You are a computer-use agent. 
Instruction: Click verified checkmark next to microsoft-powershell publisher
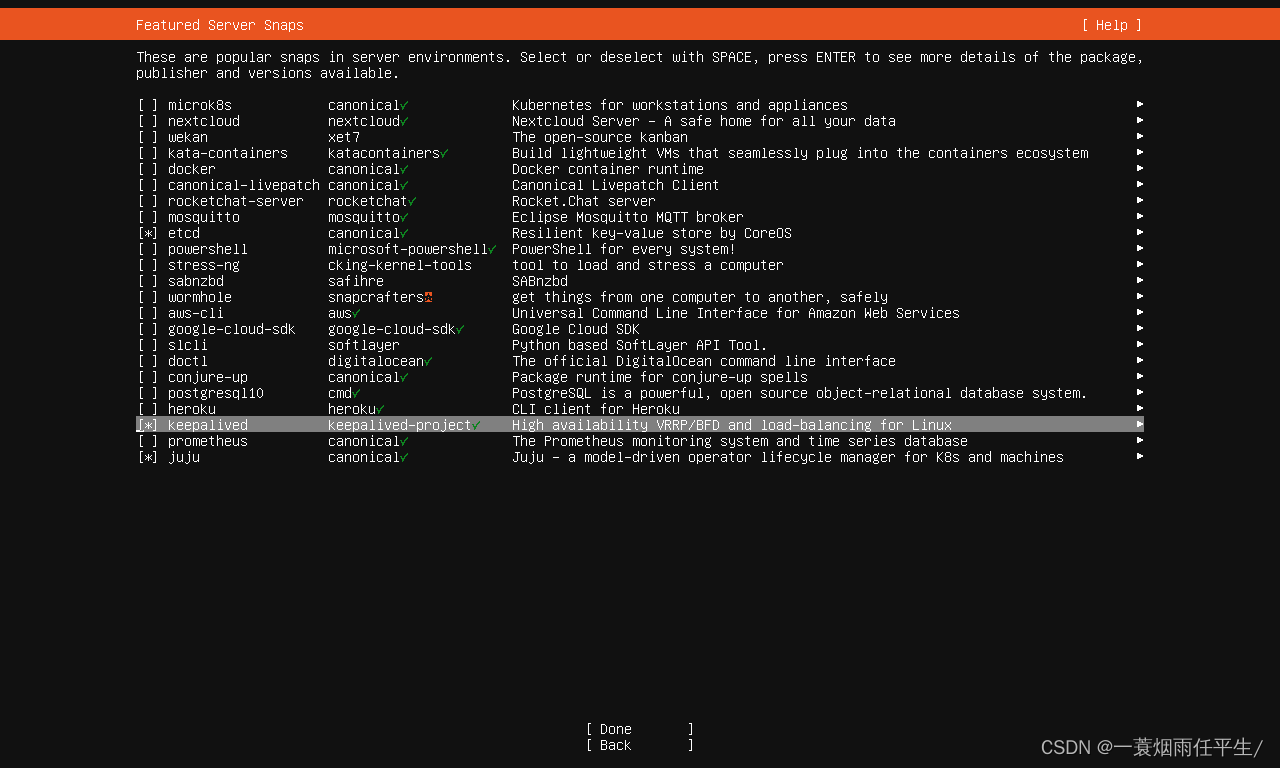(493, 249)
